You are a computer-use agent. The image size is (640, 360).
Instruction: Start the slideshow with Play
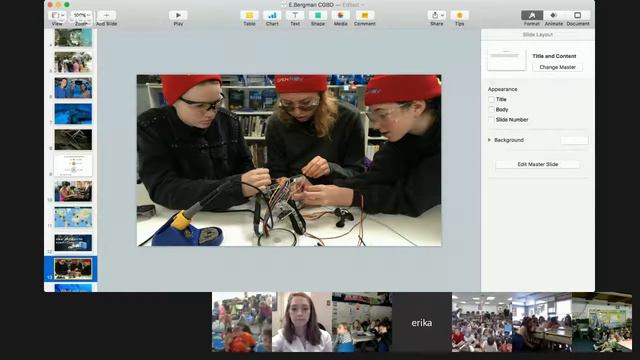178,16
